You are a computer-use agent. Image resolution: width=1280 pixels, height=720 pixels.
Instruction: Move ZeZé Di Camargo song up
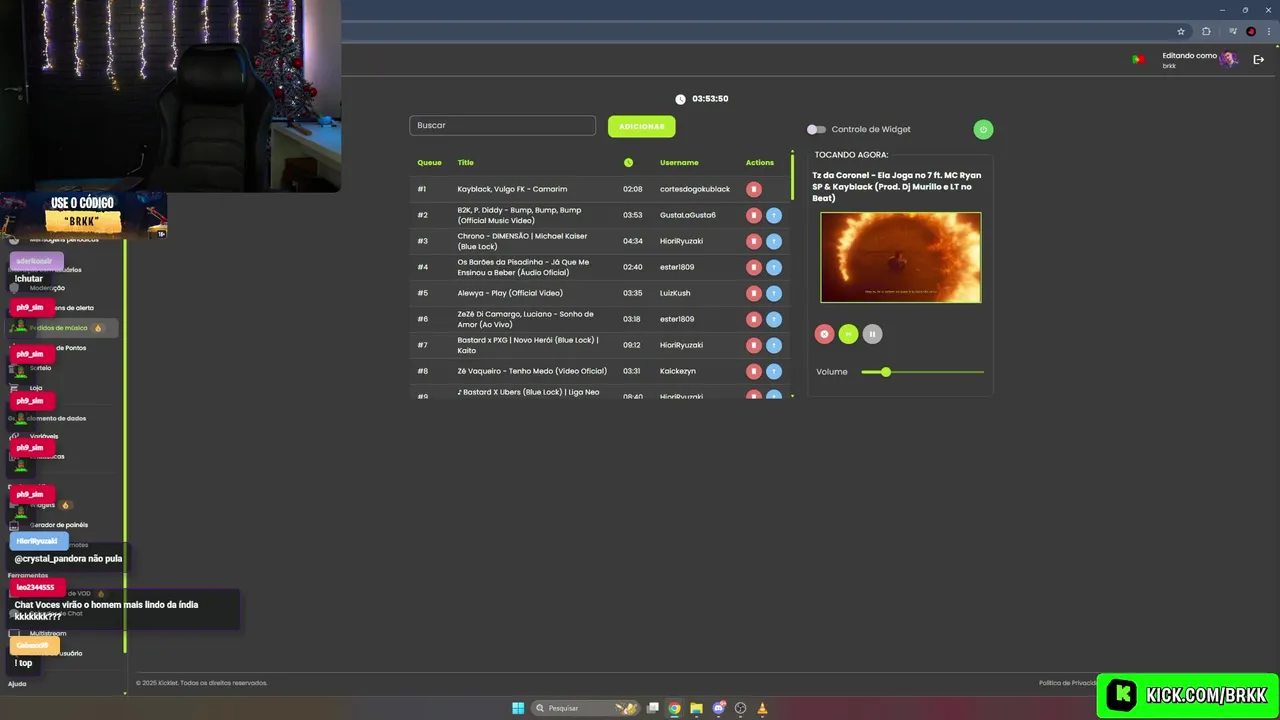pos(774,319)
